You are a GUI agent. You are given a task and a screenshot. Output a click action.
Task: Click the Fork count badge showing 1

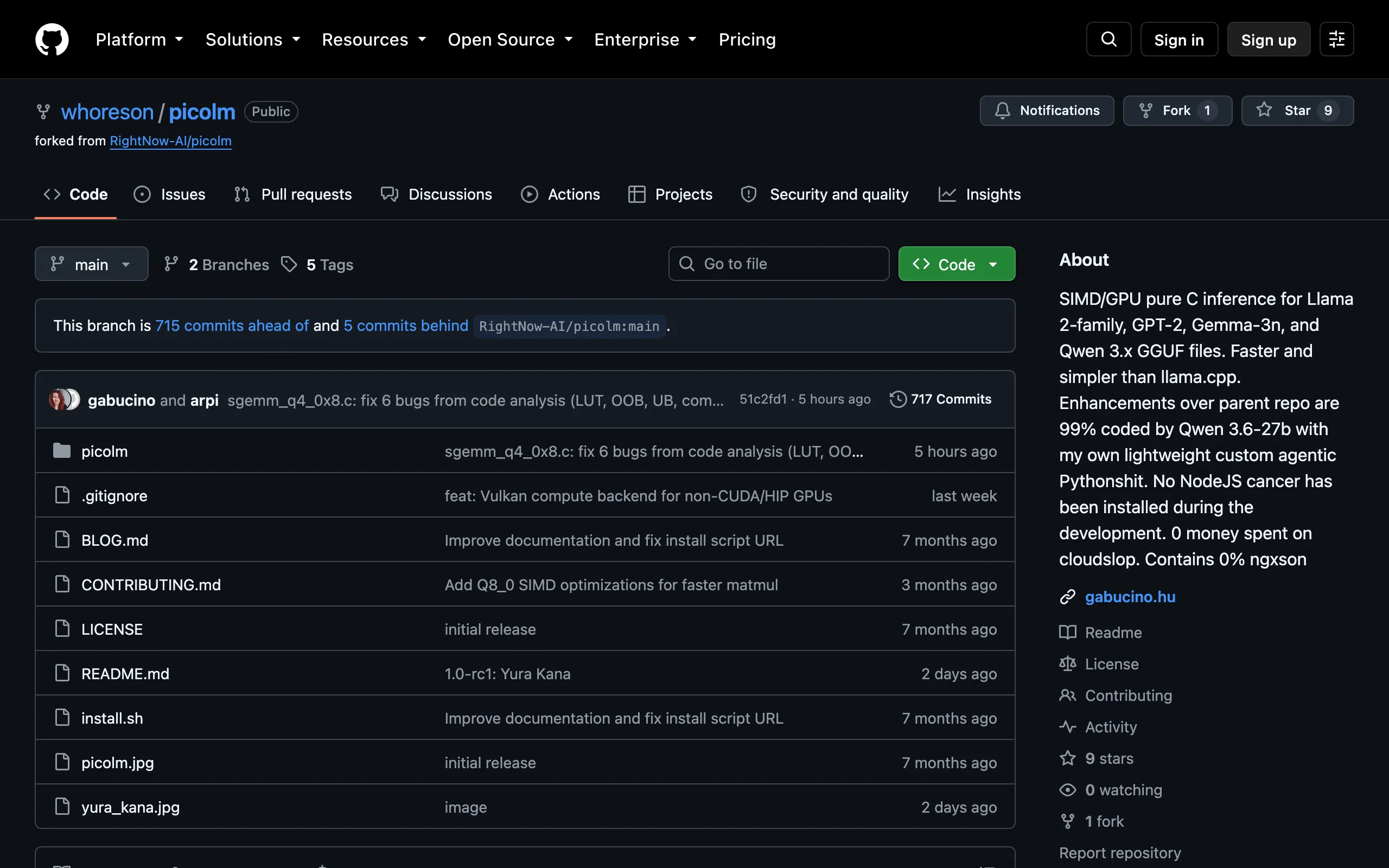(1207, 110)
